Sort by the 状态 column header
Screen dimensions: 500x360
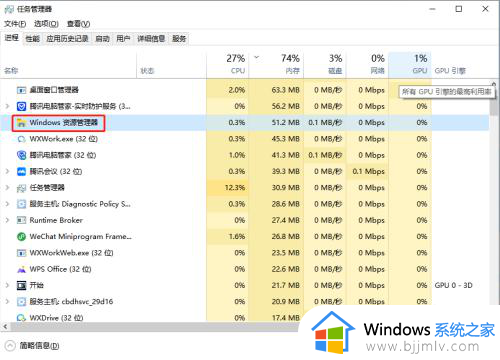(172, 65)
